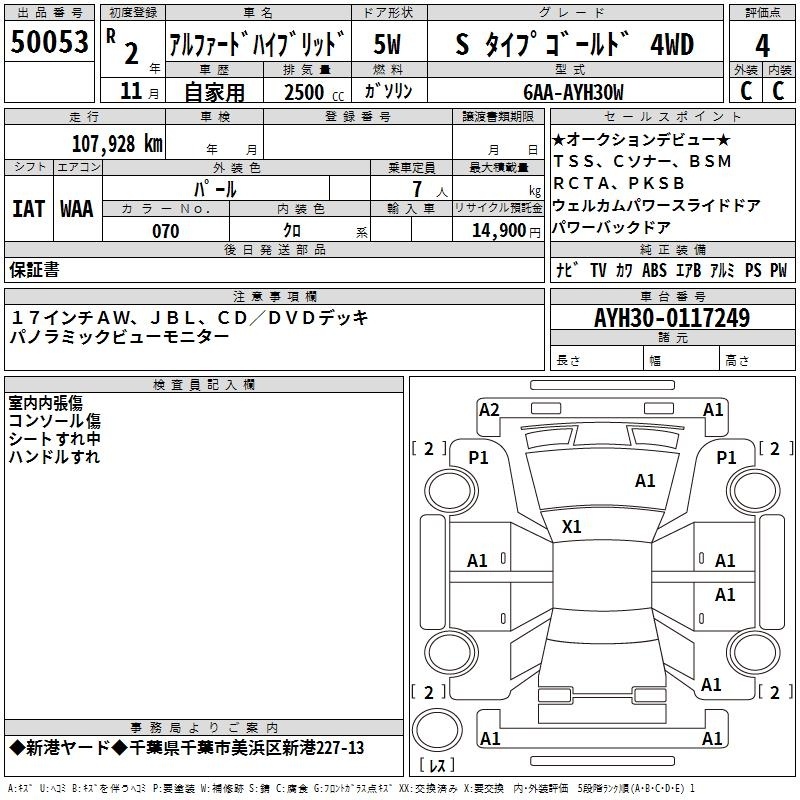Click the overall grade score 4
This screenshot has height=800, width=800.
[x=762, y=45]
